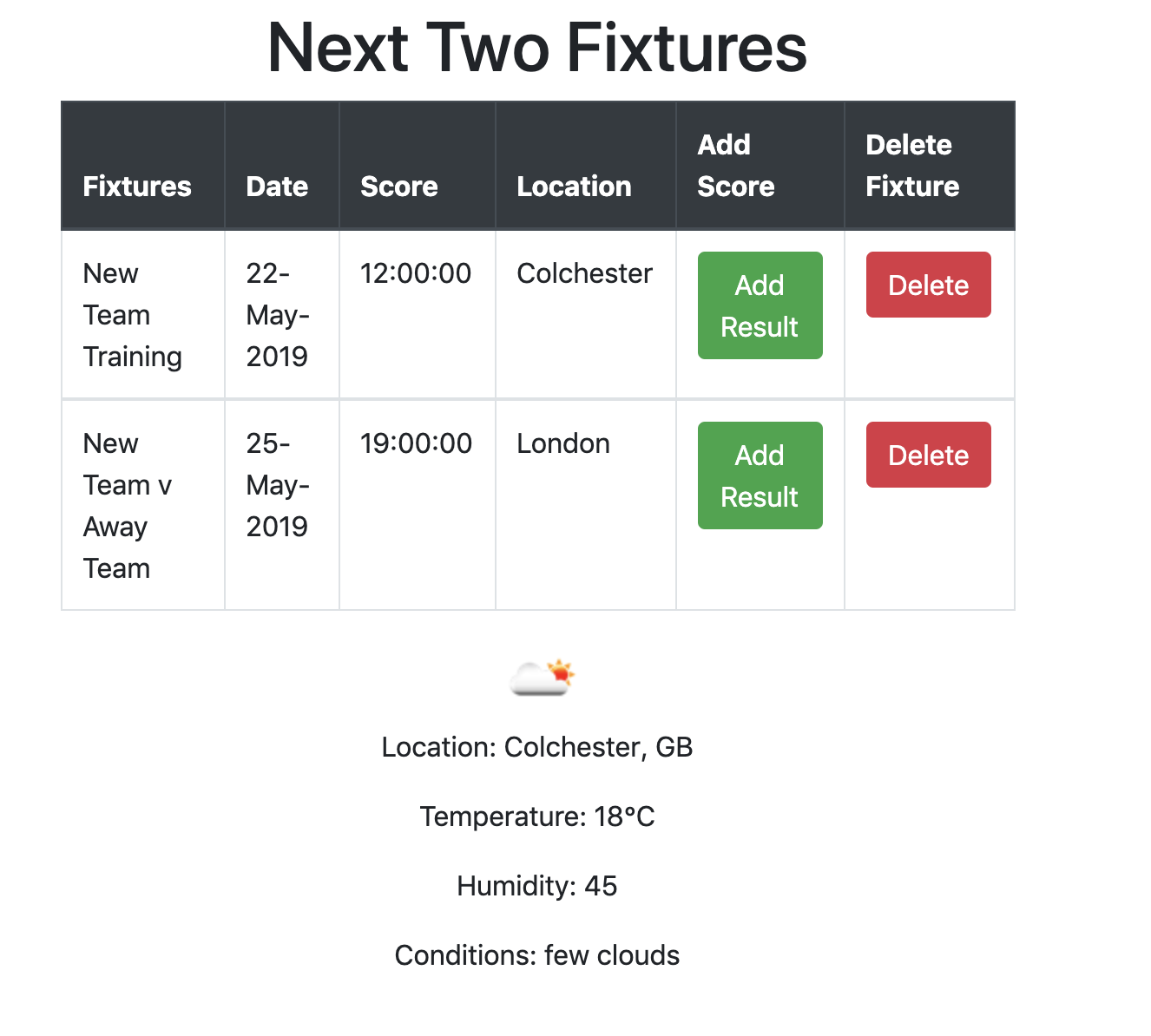Add Result for New Team v Away Team

(760, 475)
